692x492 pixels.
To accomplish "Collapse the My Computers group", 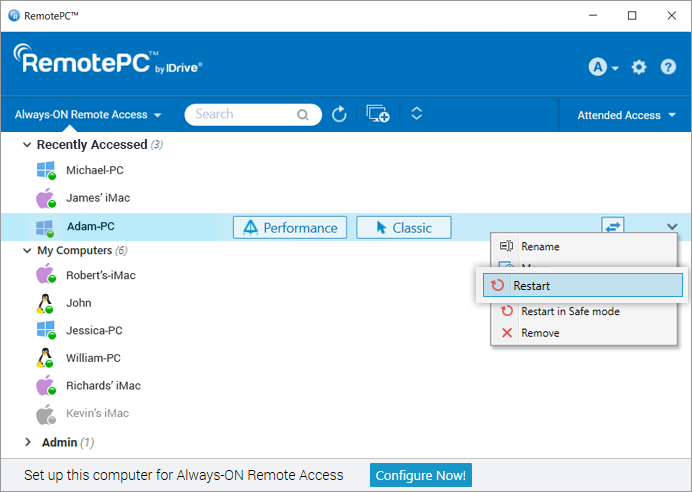I will pos(27,251).
